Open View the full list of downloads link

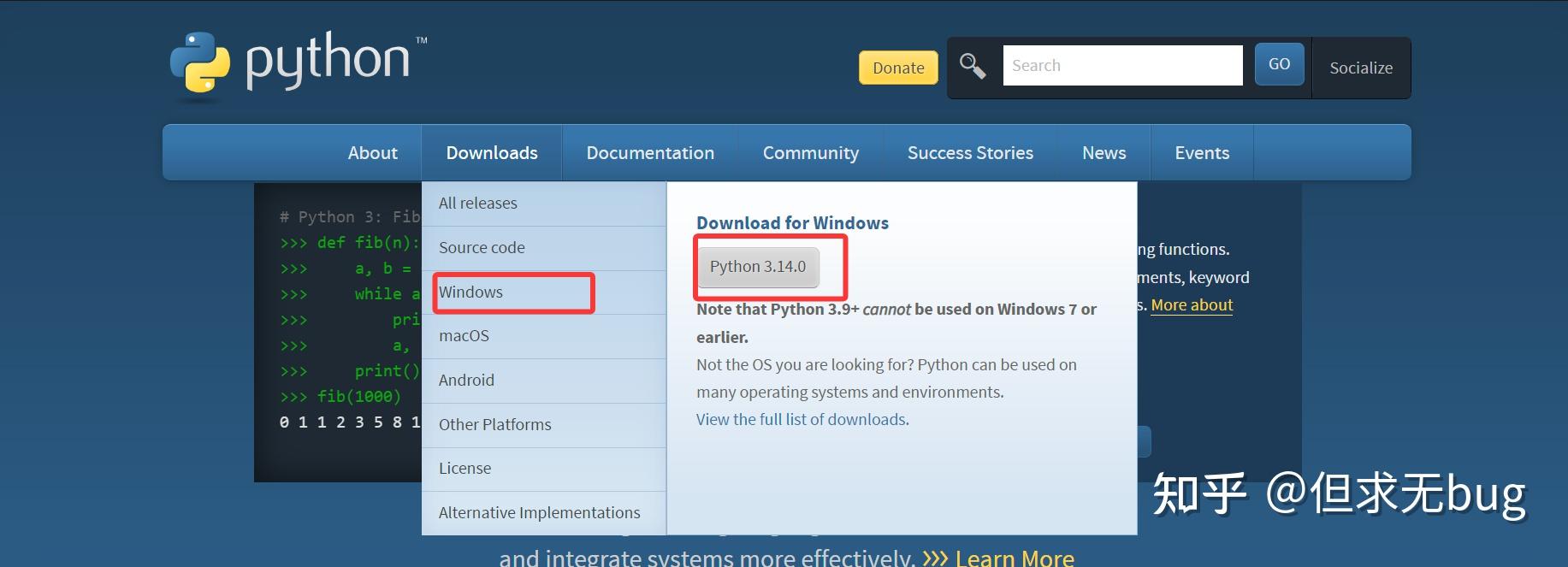[x=802, y=420]
